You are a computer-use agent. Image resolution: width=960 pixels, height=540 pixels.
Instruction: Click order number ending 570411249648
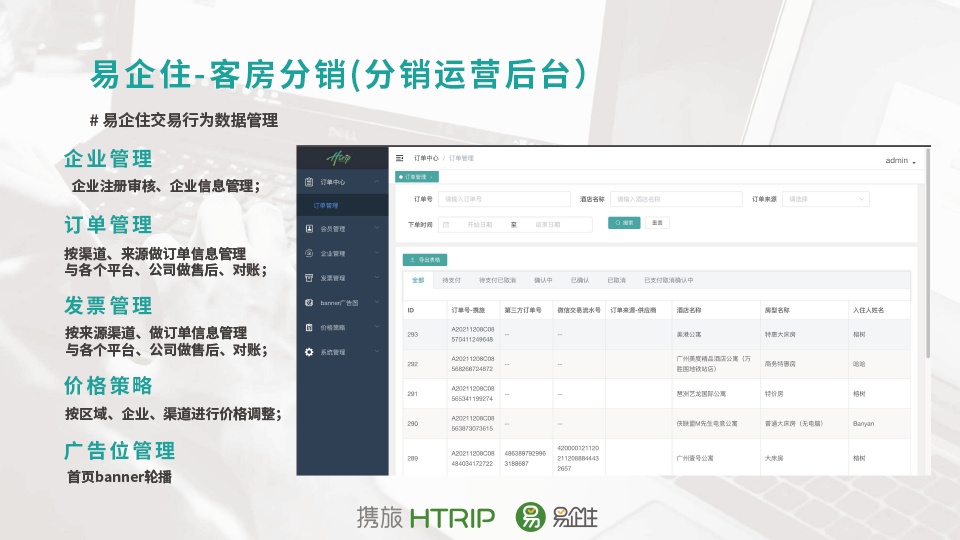pyautogui.click(x=472, y=334)
